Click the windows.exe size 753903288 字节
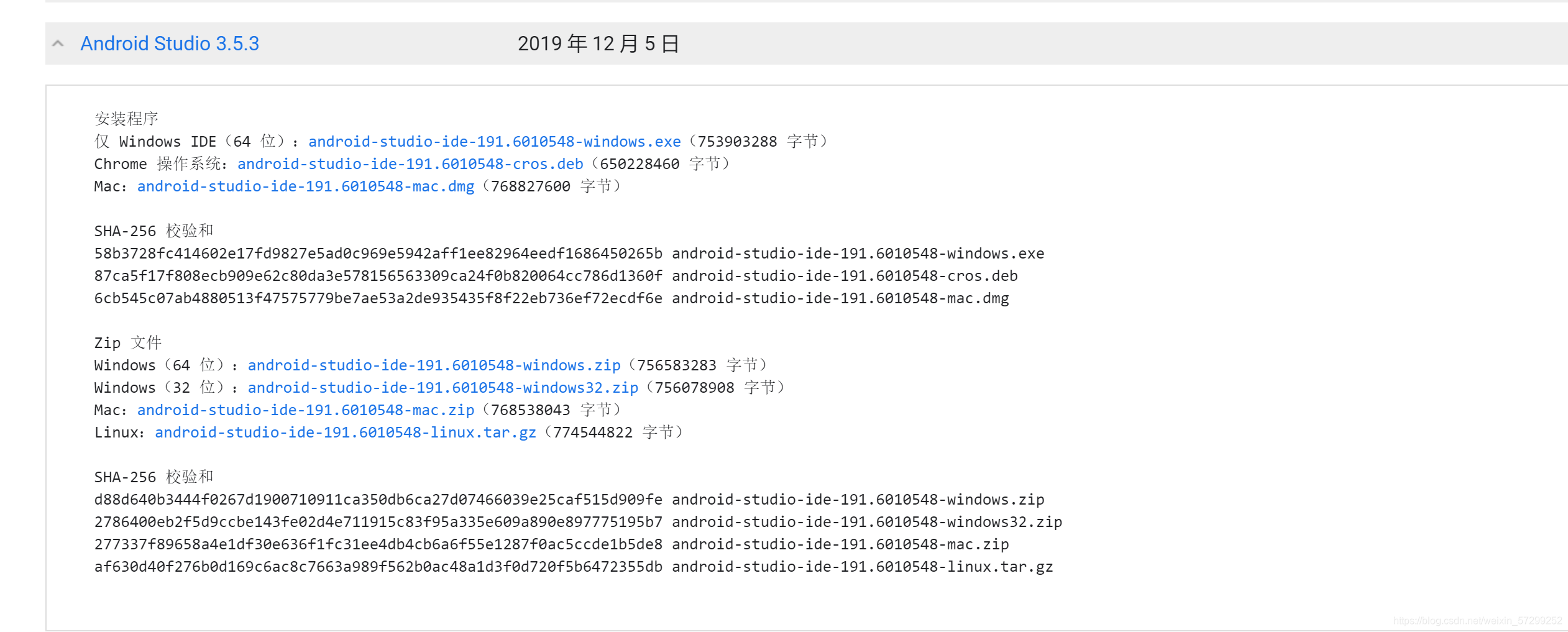 click(x=758, y=142)
